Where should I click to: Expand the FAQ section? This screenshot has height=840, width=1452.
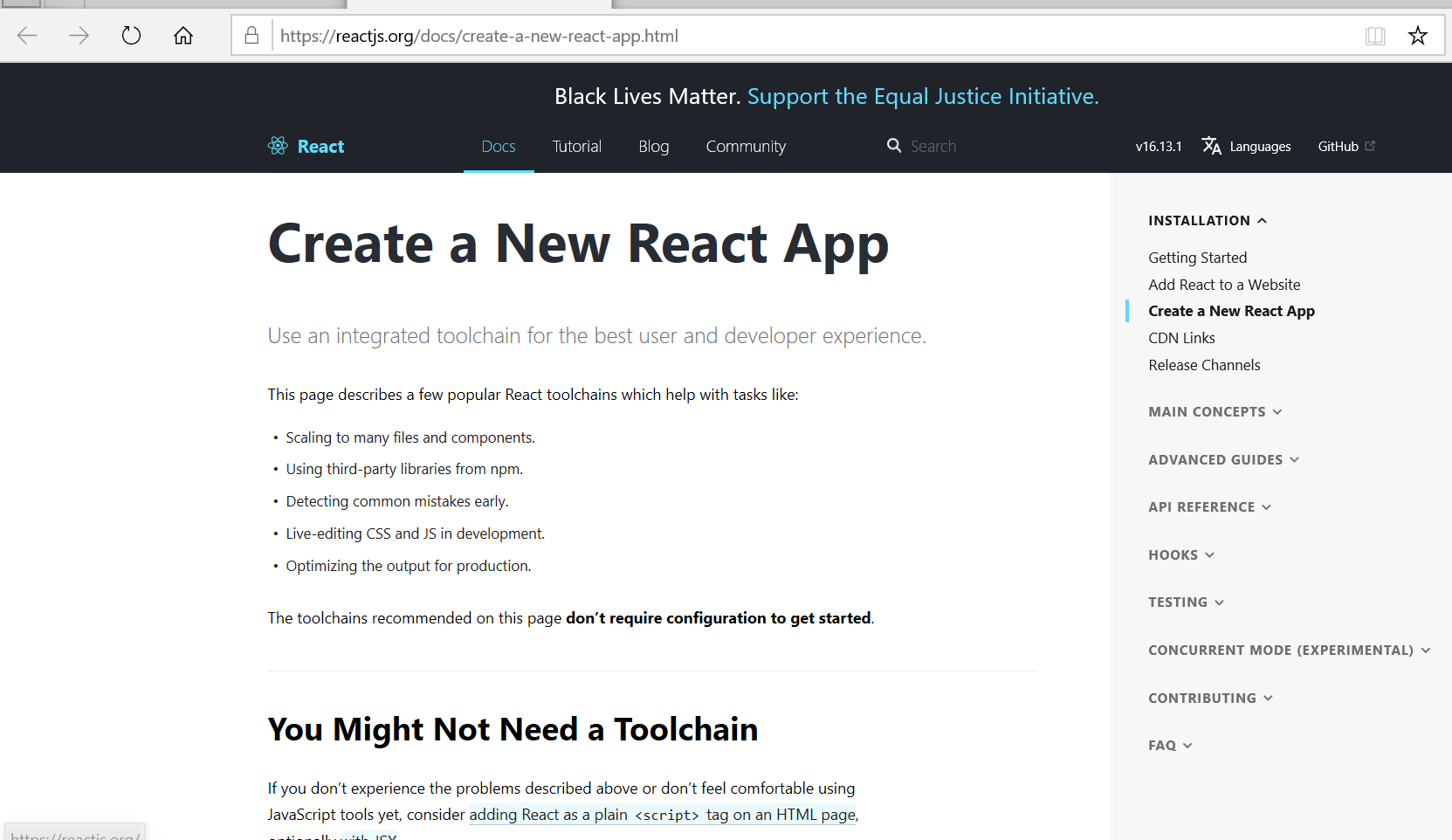coord(1170,746)
